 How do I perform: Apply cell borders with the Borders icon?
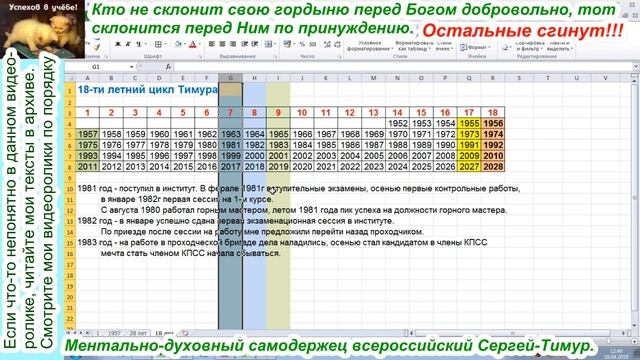158,44
